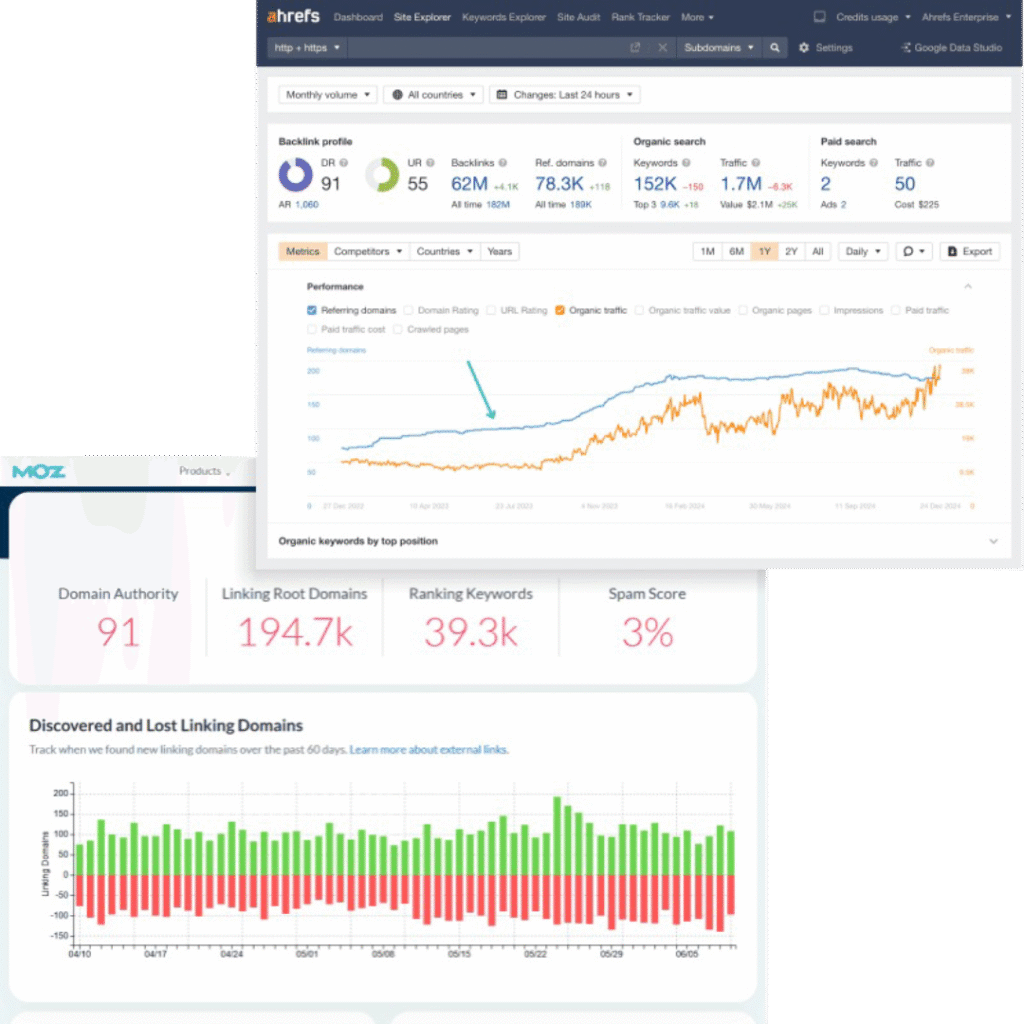Select the Competitors tab
The height and width of the screenshot is (1024, 1024).
(368, 252)
